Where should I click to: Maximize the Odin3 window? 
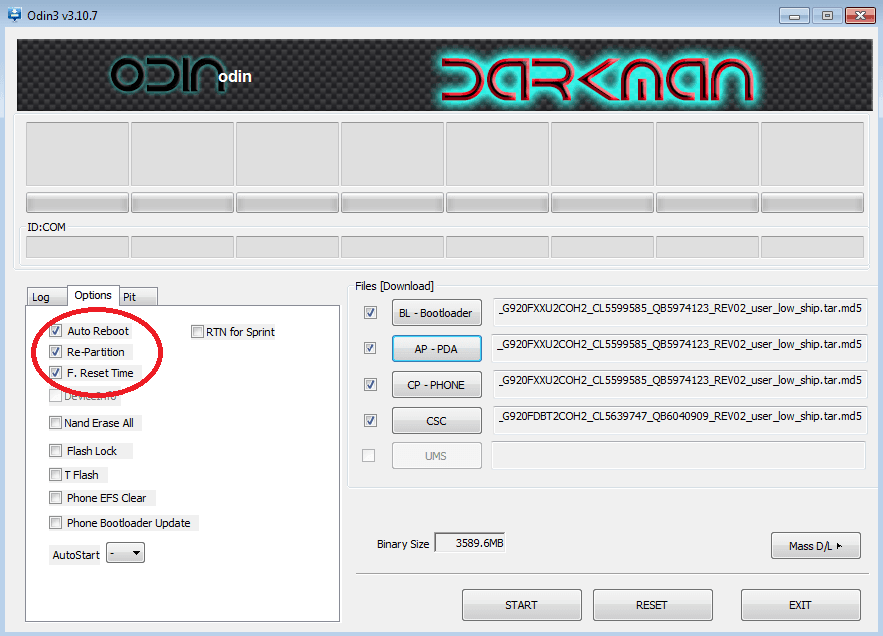[827, 16]
